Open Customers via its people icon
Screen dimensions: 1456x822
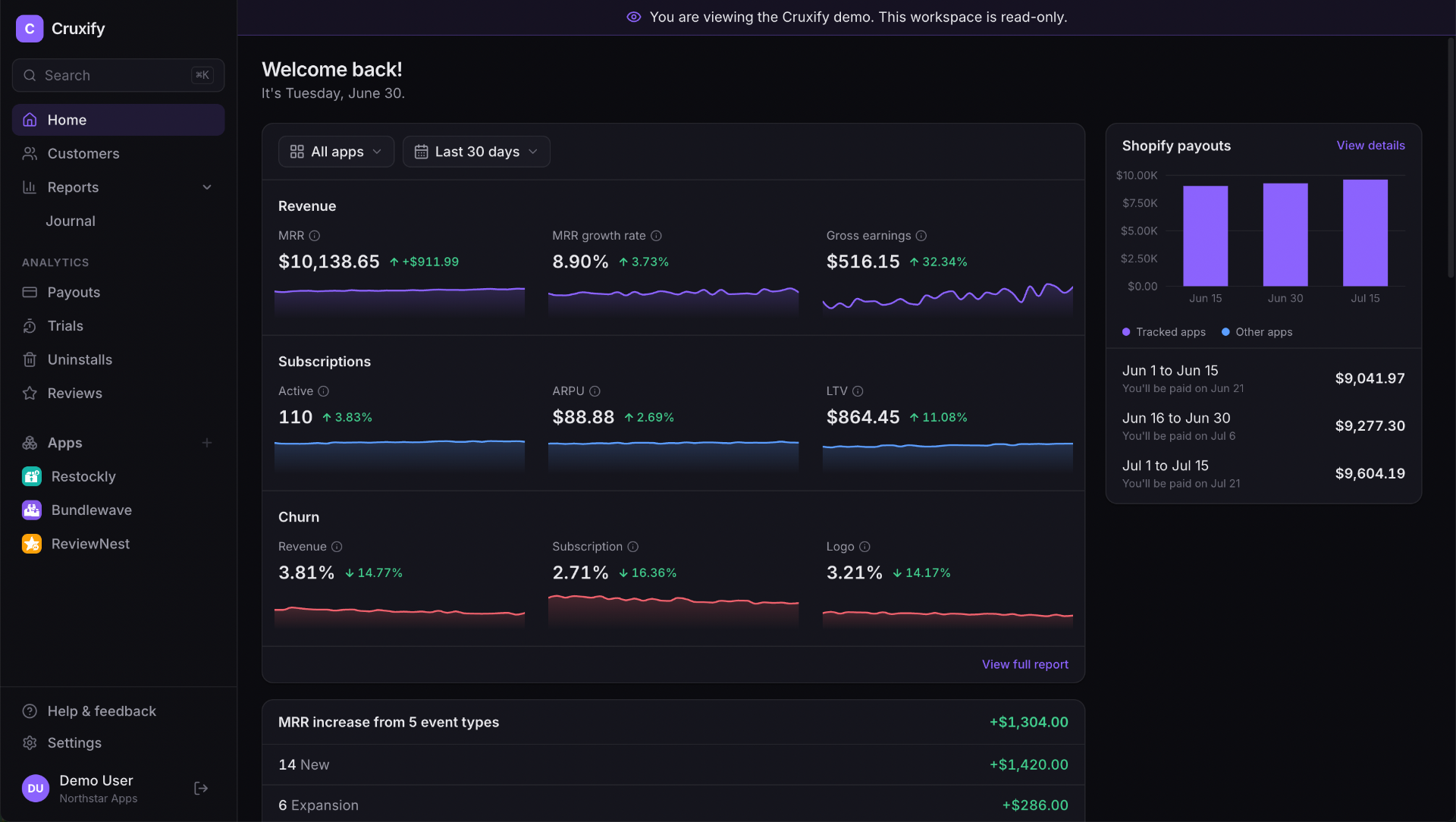point(30,154)
